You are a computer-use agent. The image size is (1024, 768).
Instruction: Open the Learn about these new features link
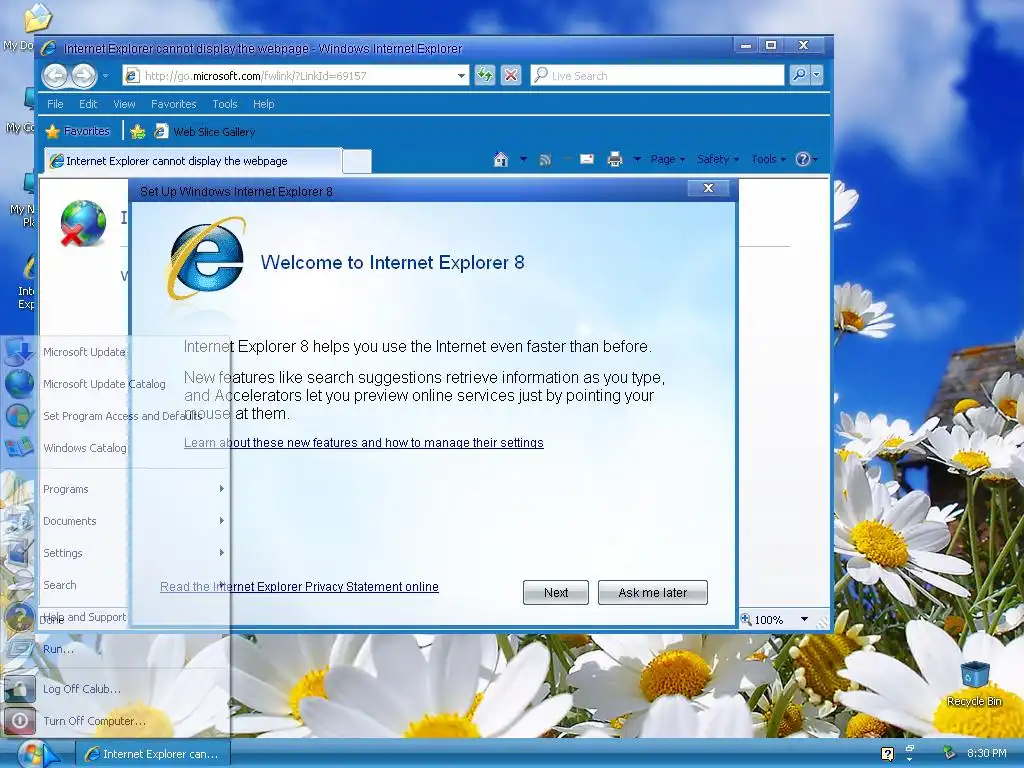click(x=364, y=443)
